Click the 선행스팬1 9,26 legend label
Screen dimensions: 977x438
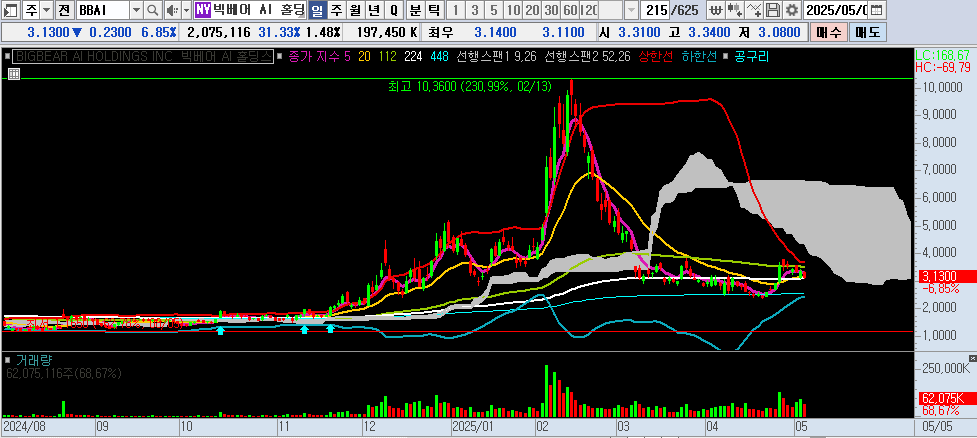[497, 57]
